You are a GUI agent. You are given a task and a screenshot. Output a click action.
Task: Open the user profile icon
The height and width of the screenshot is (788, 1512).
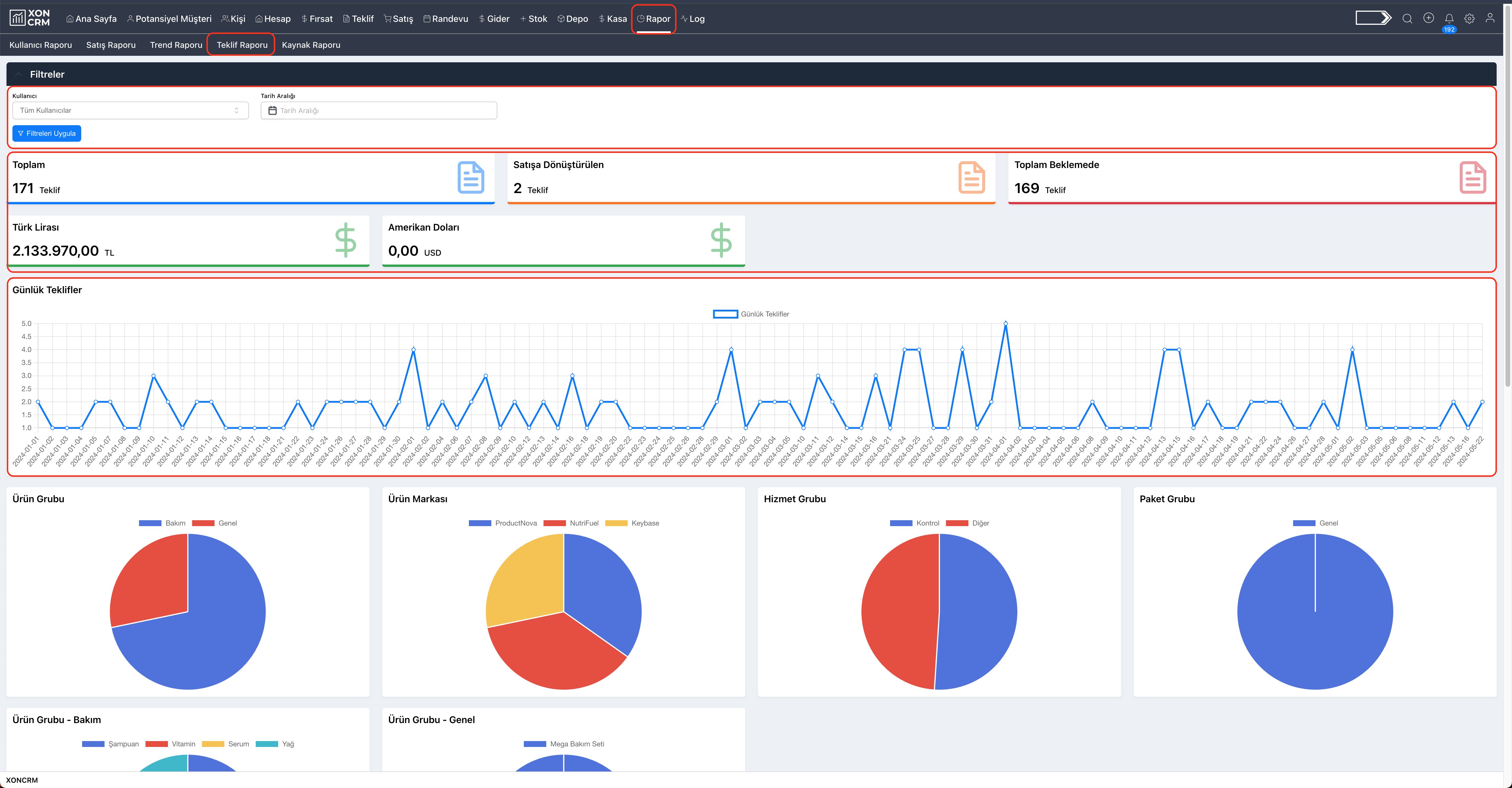click(1490, 18)
